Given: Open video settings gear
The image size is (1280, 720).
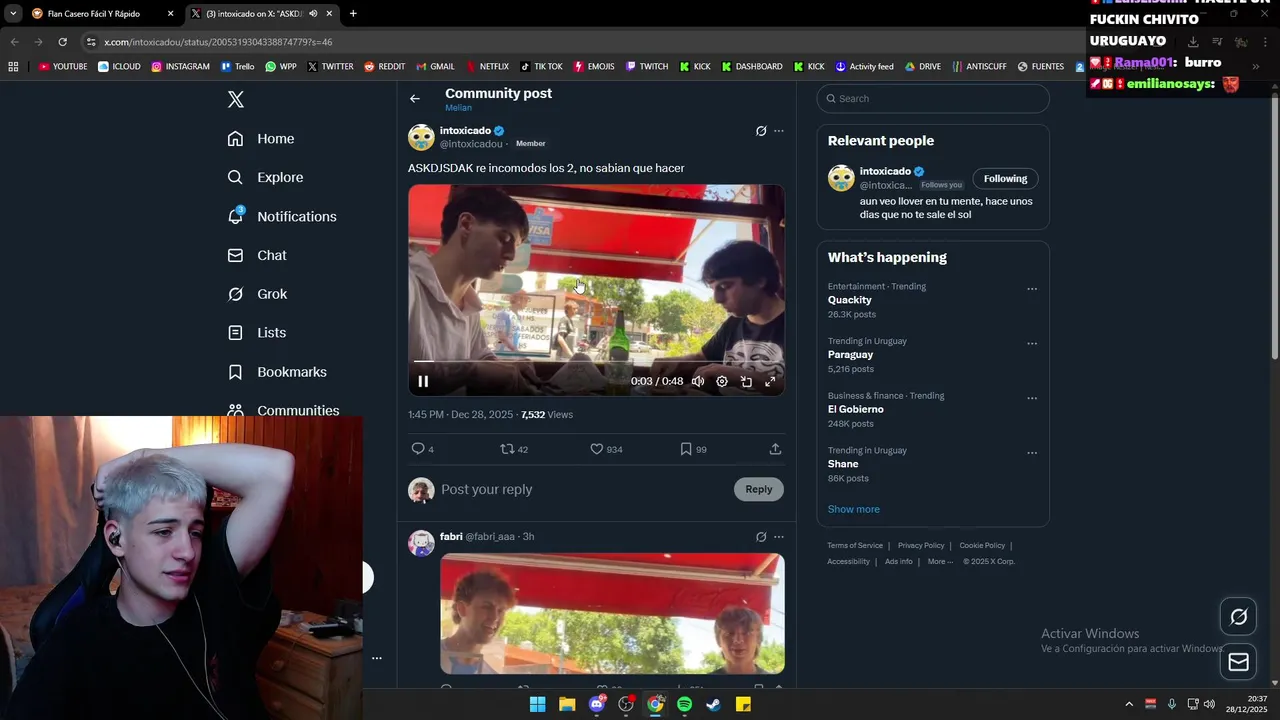Looking at the screenshot, I should click(722, 381).
